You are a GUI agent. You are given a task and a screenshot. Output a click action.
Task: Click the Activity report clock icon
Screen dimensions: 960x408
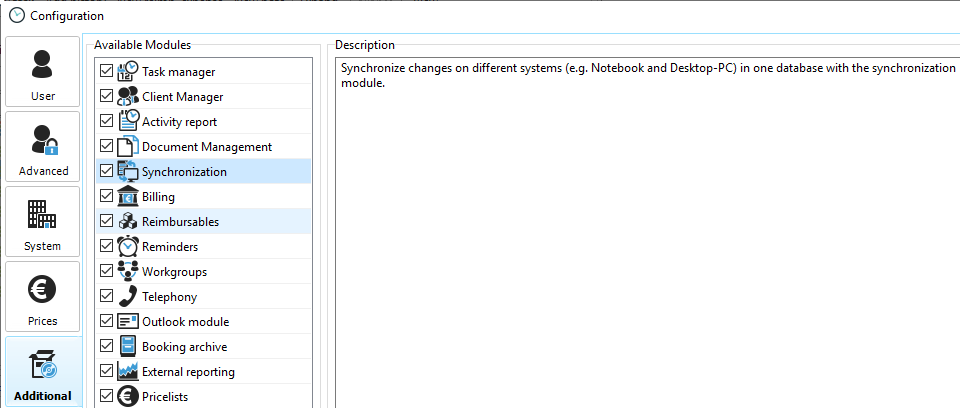(x=128, y=122)
